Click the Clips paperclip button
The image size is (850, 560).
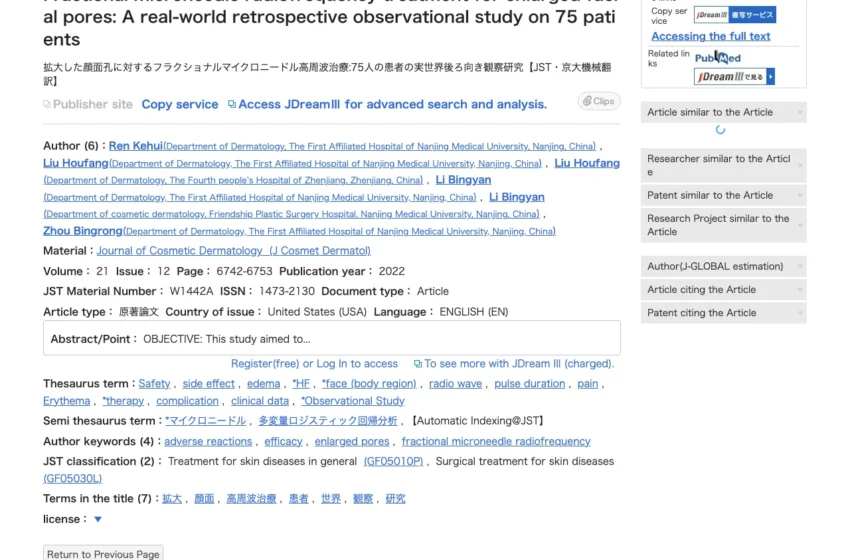[598, 101]
